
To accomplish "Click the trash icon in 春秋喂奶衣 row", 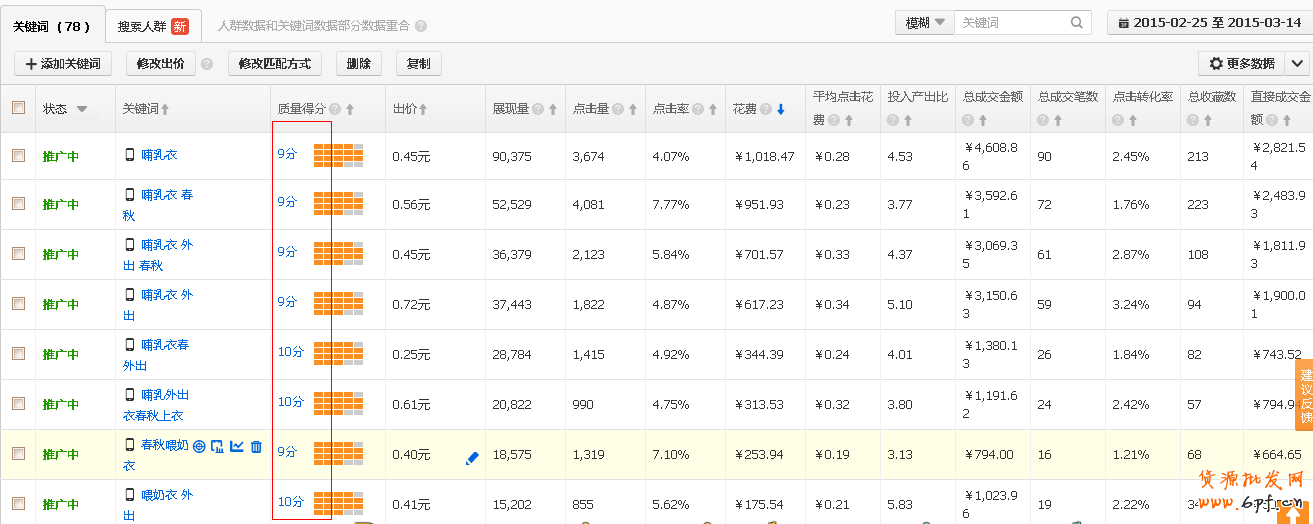I will [256, 446].
